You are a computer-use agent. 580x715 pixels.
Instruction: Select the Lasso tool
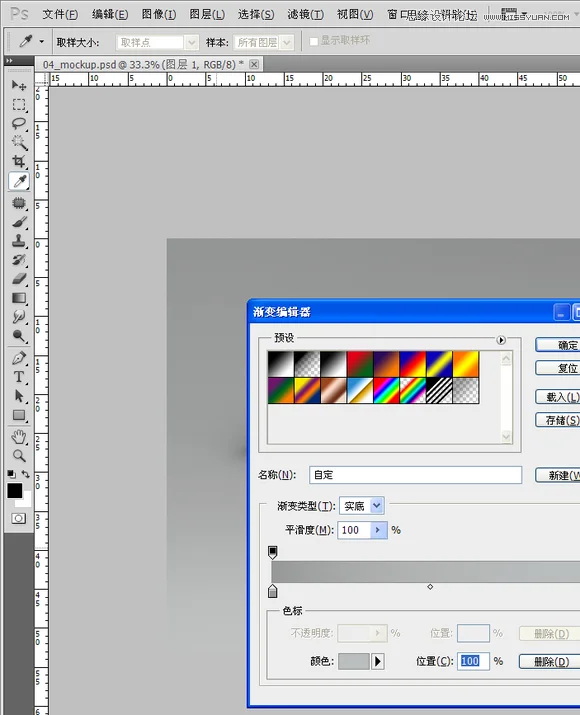tap(19, 124)
